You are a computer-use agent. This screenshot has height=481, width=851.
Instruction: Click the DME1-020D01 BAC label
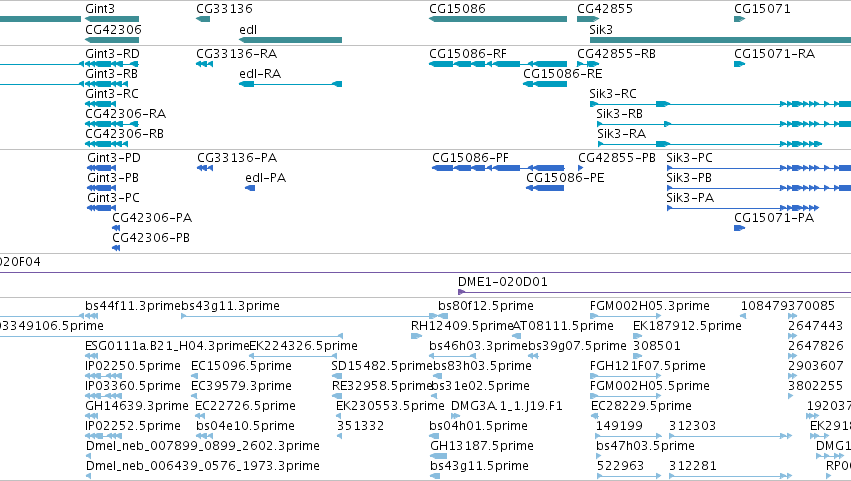click(503, 282)
